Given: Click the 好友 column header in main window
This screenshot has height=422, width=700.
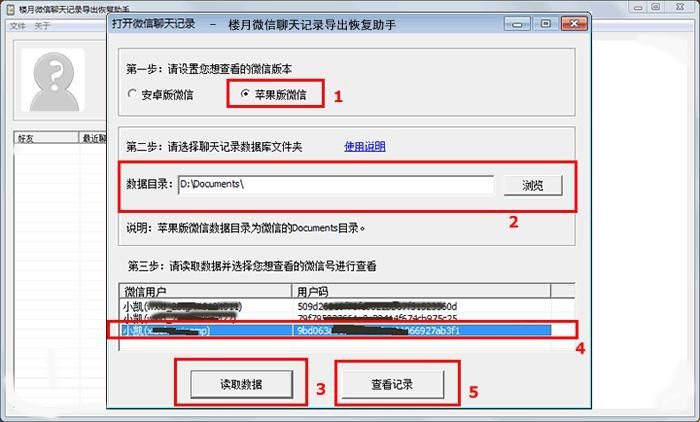Looking at the screenshot, I should pos(46,138).
